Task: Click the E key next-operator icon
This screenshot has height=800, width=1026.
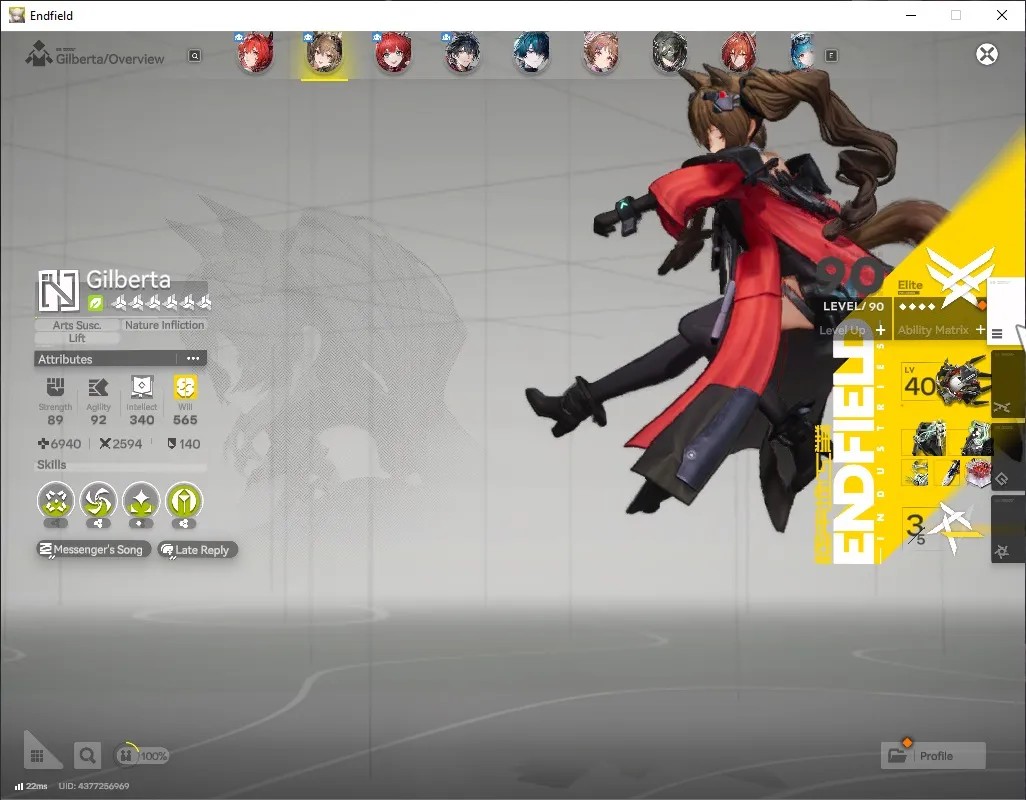Action: (831, 56)
